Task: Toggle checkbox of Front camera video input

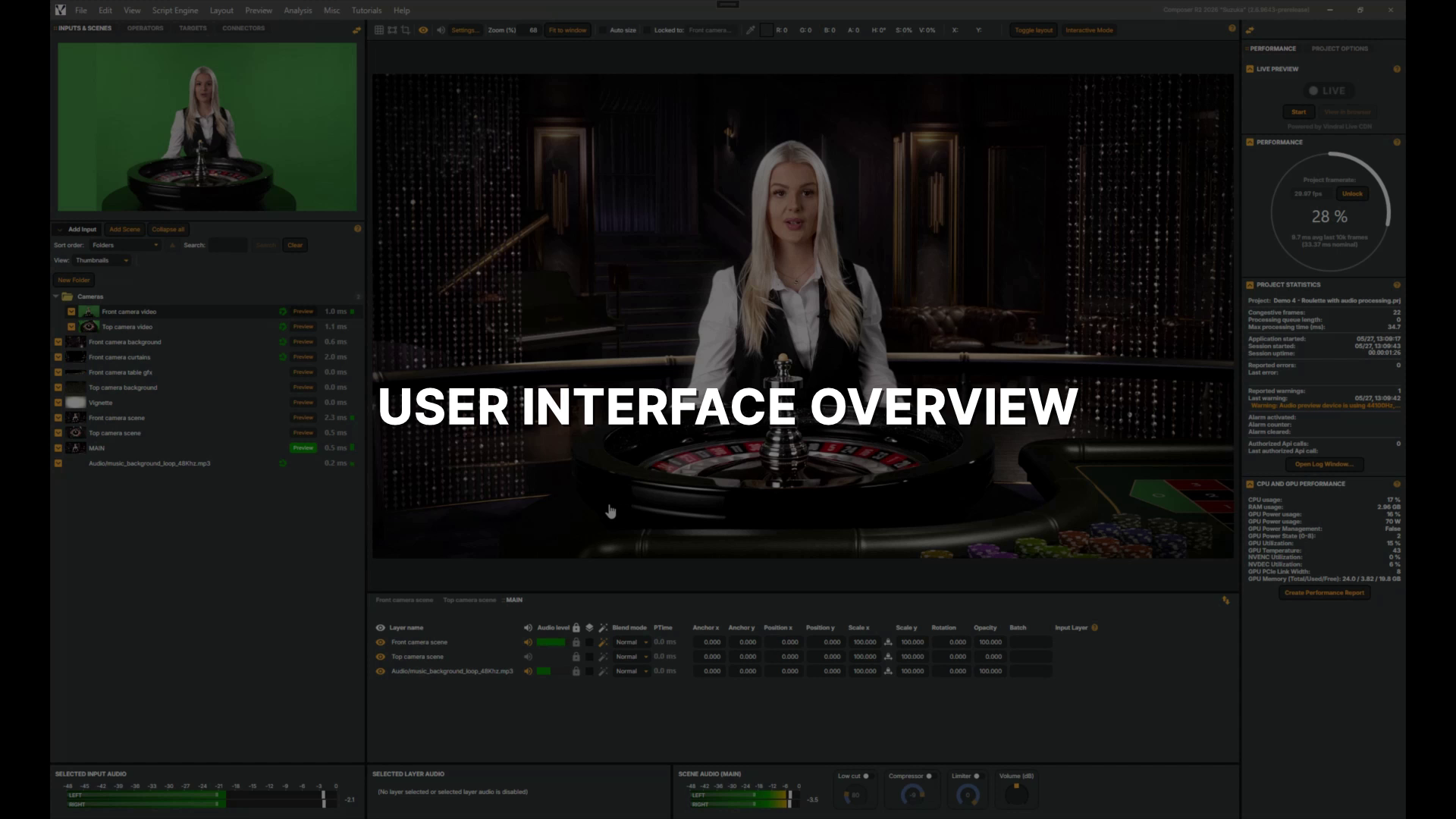Action: [x=71, y=312]
